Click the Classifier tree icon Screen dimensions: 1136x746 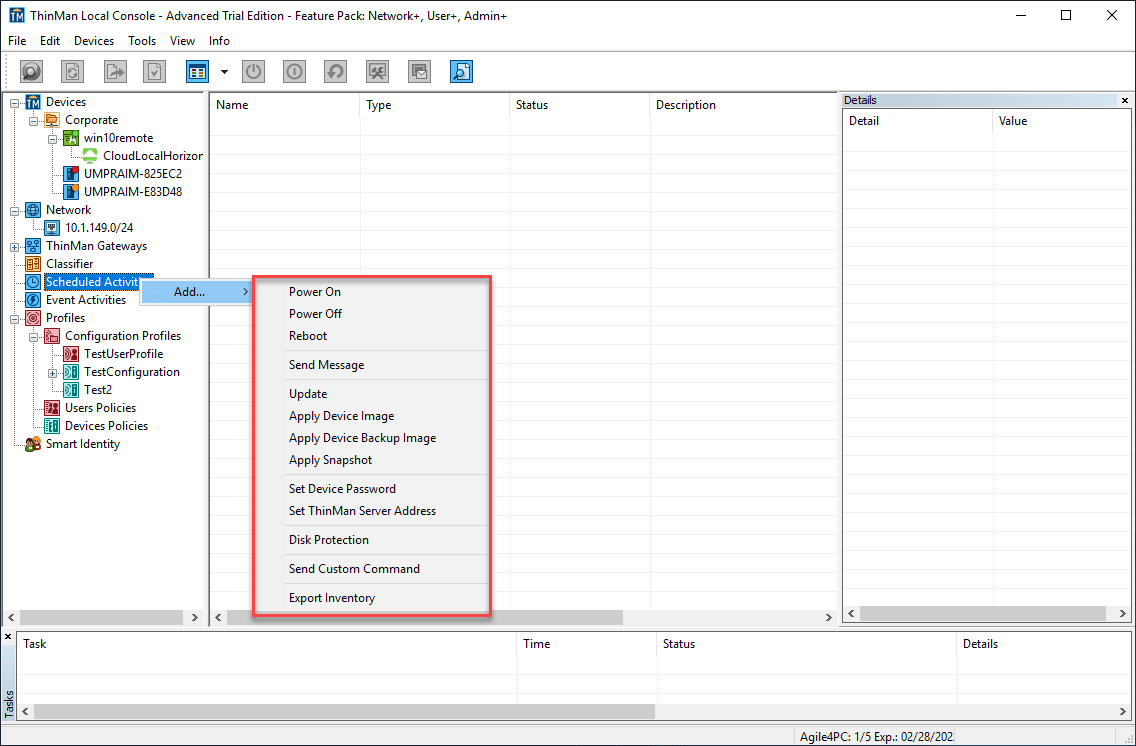tap(33, 264)
